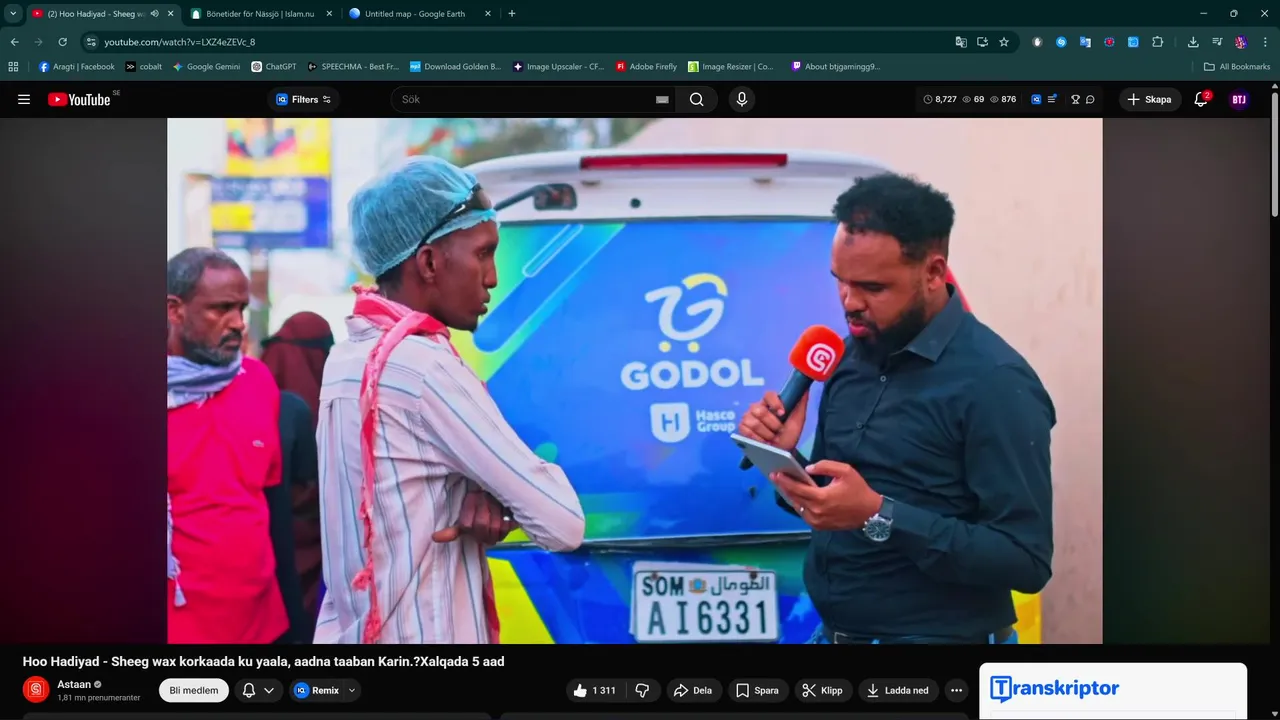Image resolution: width=1280 pixels, height=720 pixels.
Task: Select the Hoo Hadiyad YouTube tab
Action: [x=90, y=14]
